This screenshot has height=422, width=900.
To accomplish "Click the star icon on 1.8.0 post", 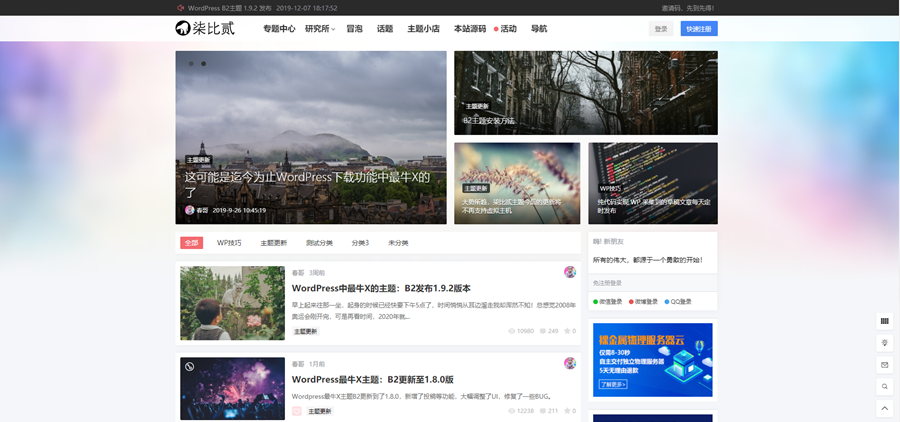I will click(x=567, y=411).
